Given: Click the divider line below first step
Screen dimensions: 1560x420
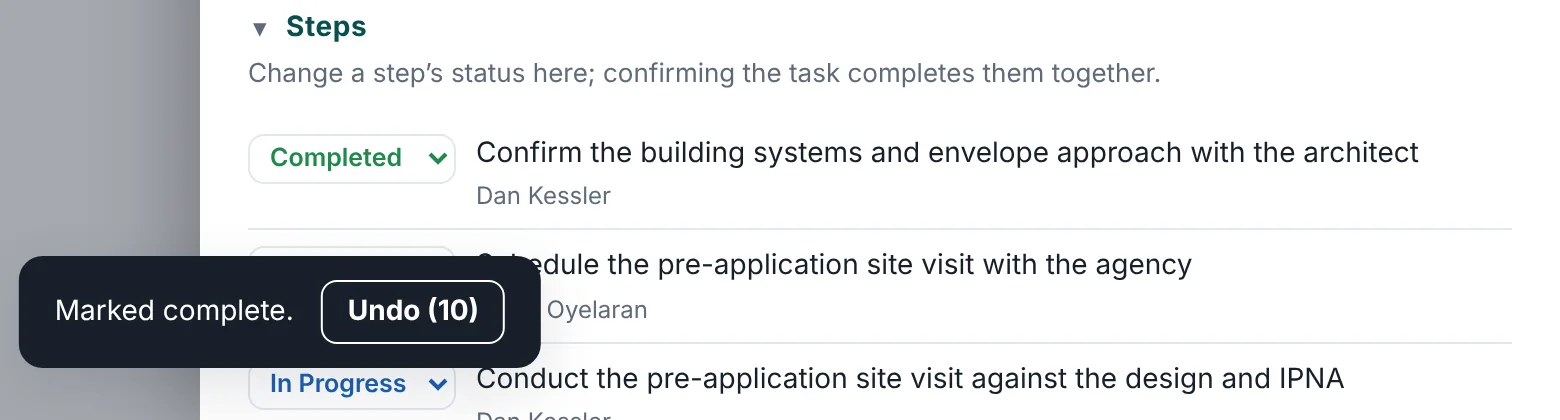Looking at the screenshot, I should [x=880, y=229].
